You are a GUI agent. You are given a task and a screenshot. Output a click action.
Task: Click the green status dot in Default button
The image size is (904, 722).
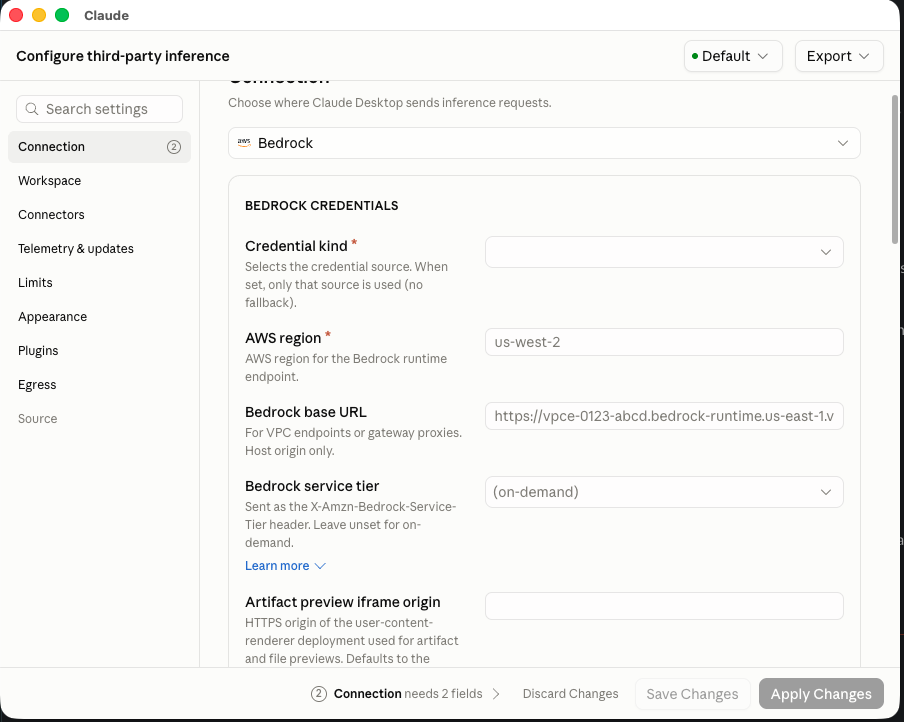click(695, 56)
